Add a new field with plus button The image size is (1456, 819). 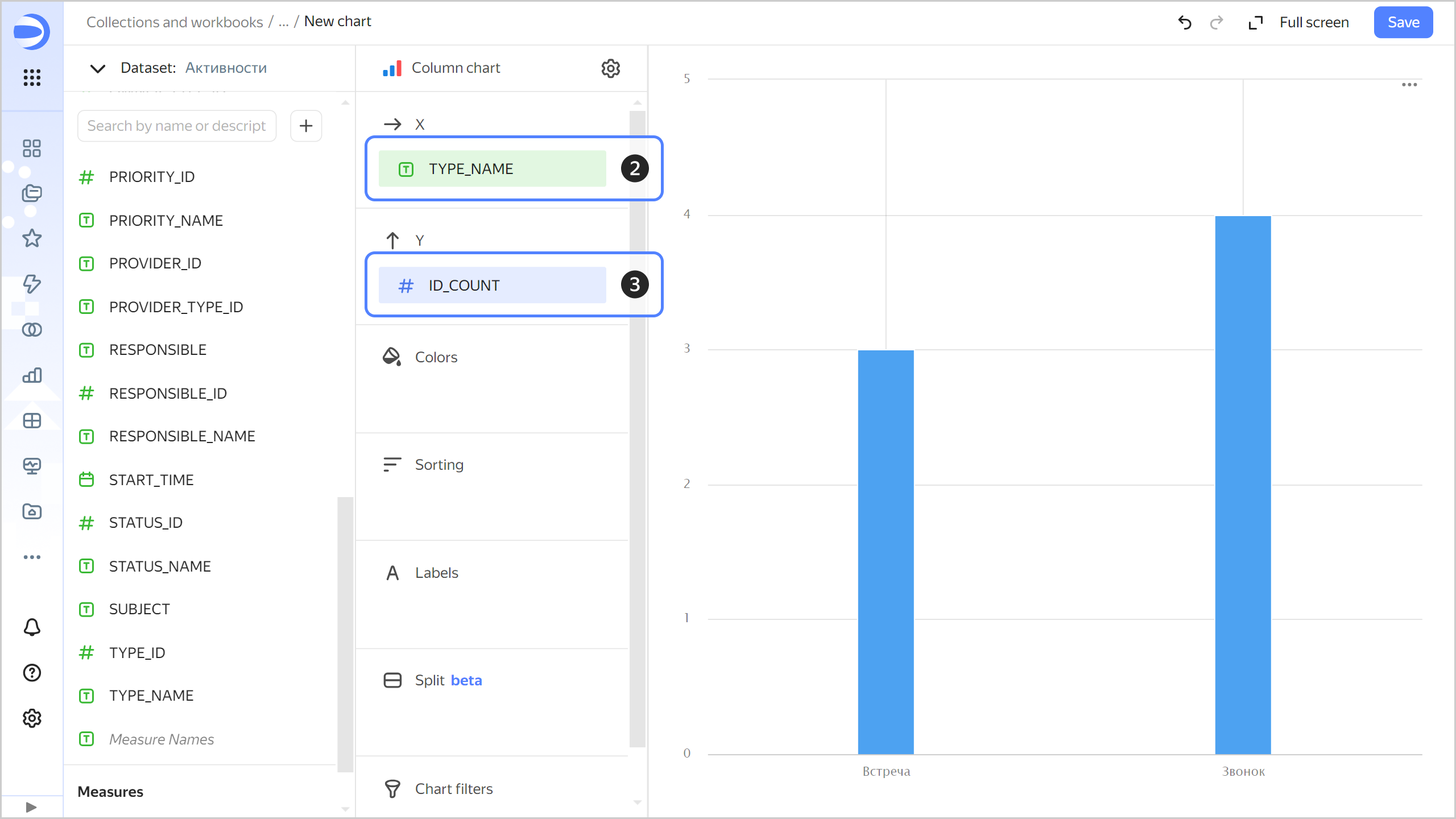(306, 126)
